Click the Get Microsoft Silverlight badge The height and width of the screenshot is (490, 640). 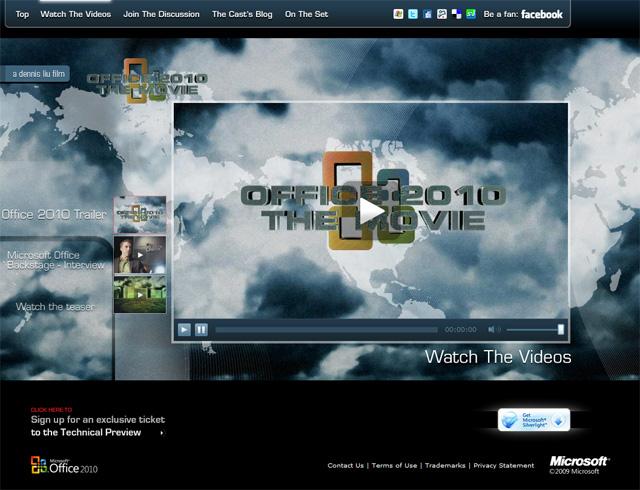534,420
